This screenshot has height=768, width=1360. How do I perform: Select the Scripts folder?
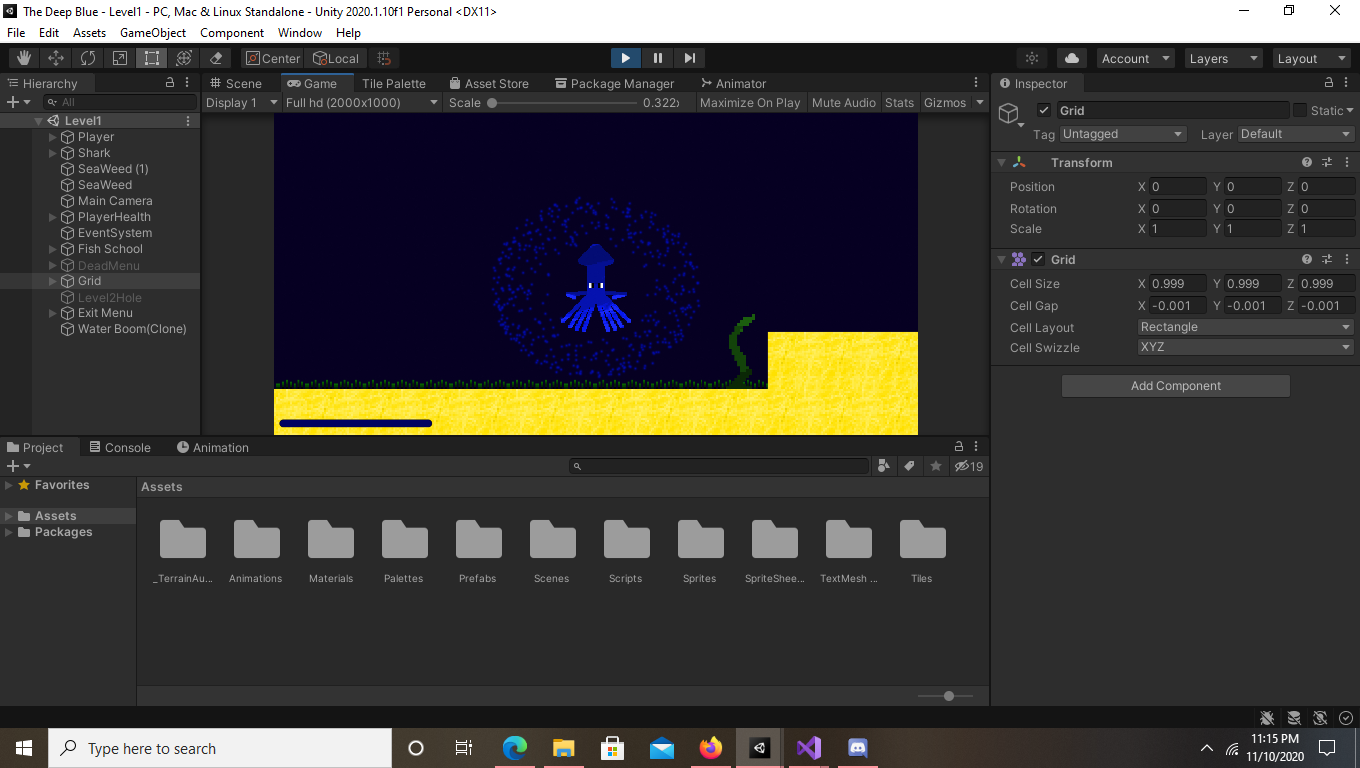tap(626, 552)
